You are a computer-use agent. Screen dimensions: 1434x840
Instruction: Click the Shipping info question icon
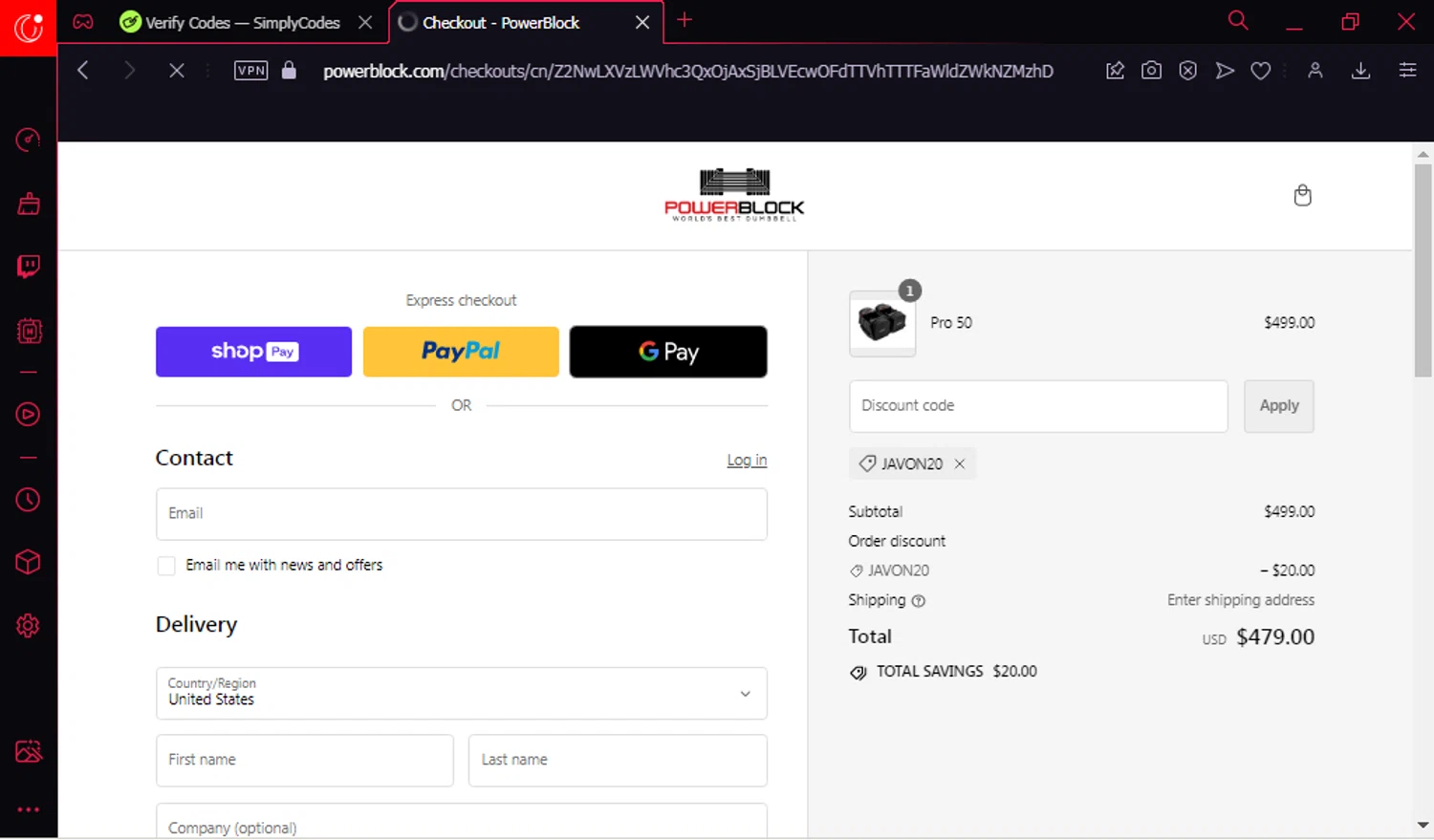[x=919, y=601]
